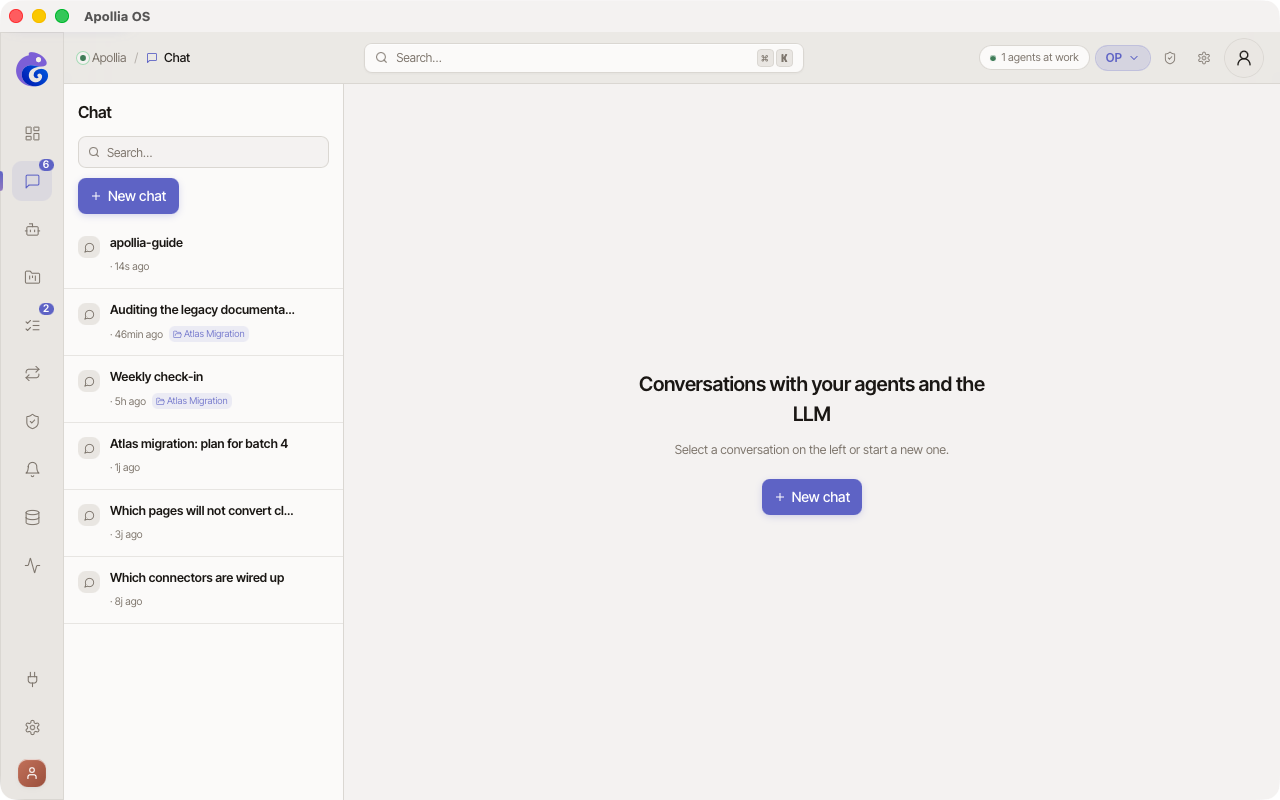Viewport: 1280px width, 800px height.
Task: Expand the OP dropdown in top bar
Action: (1123, 58)
